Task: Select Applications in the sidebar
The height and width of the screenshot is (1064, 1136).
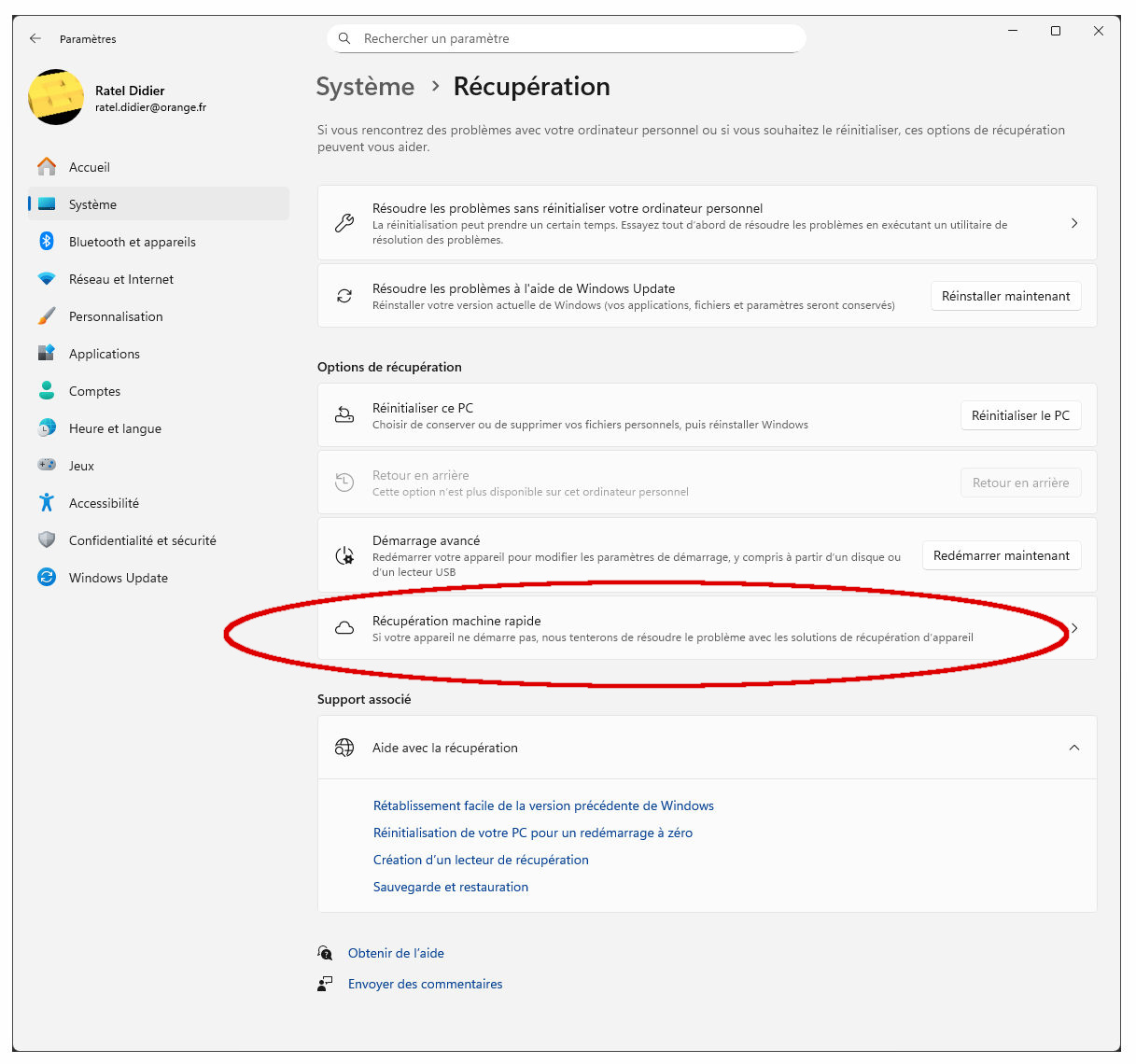Action: click(x=159, y=354)
